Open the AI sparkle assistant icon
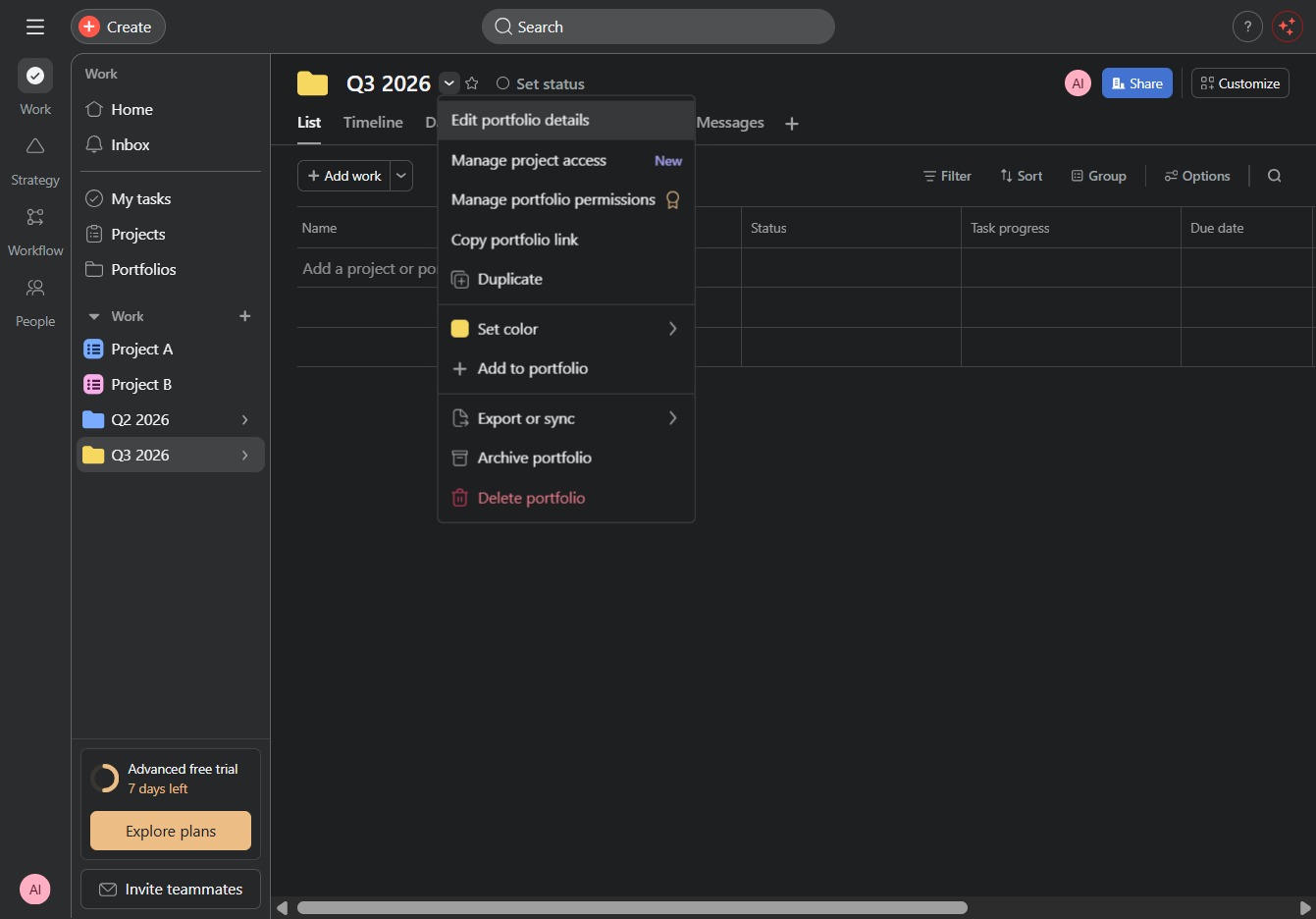Screen dimensions: 1316x919 [1287, 27]
